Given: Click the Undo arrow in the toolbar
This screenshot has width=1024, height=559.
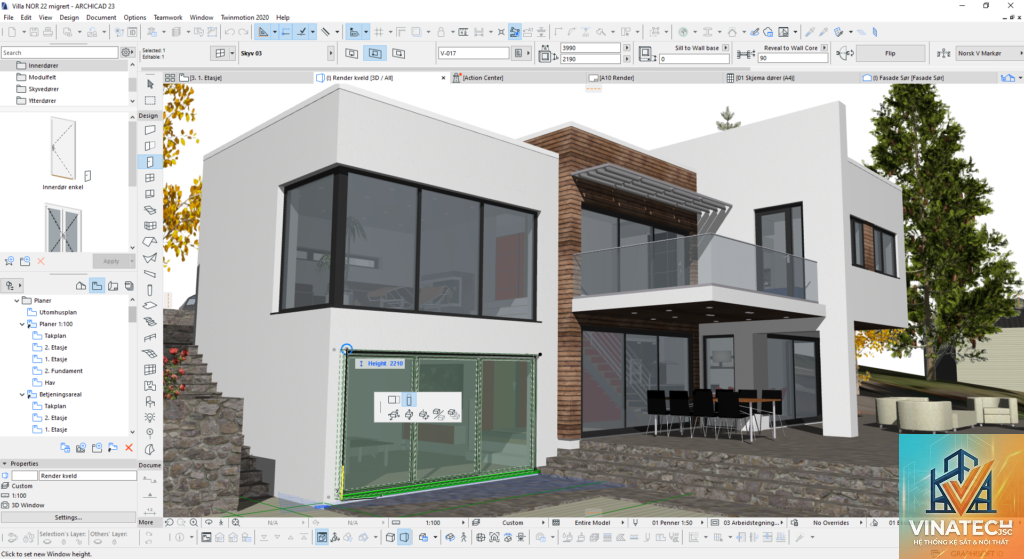Looking at the screenshot, I should tap(229, 31).
